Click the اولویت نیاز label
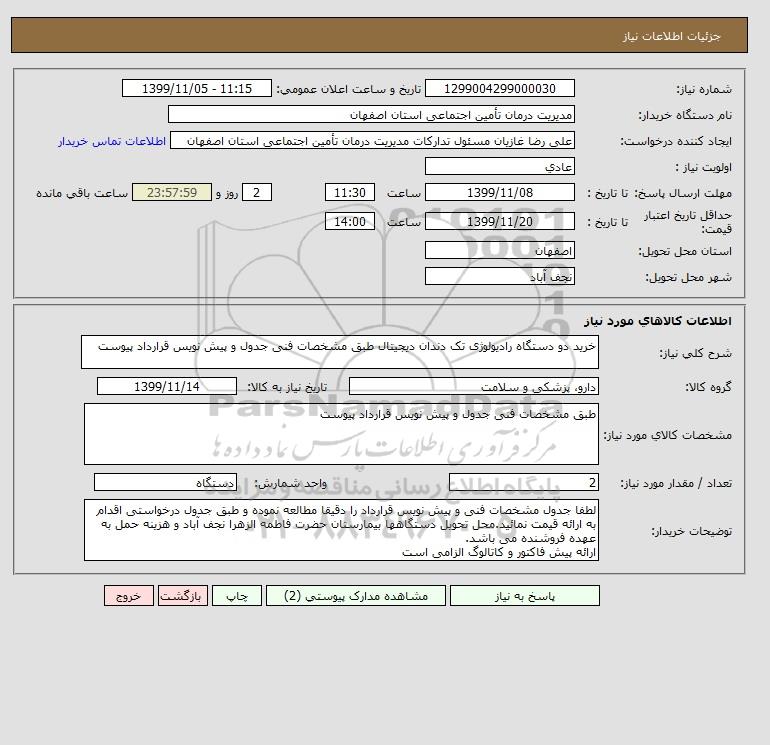 click(x=704, y=167)
